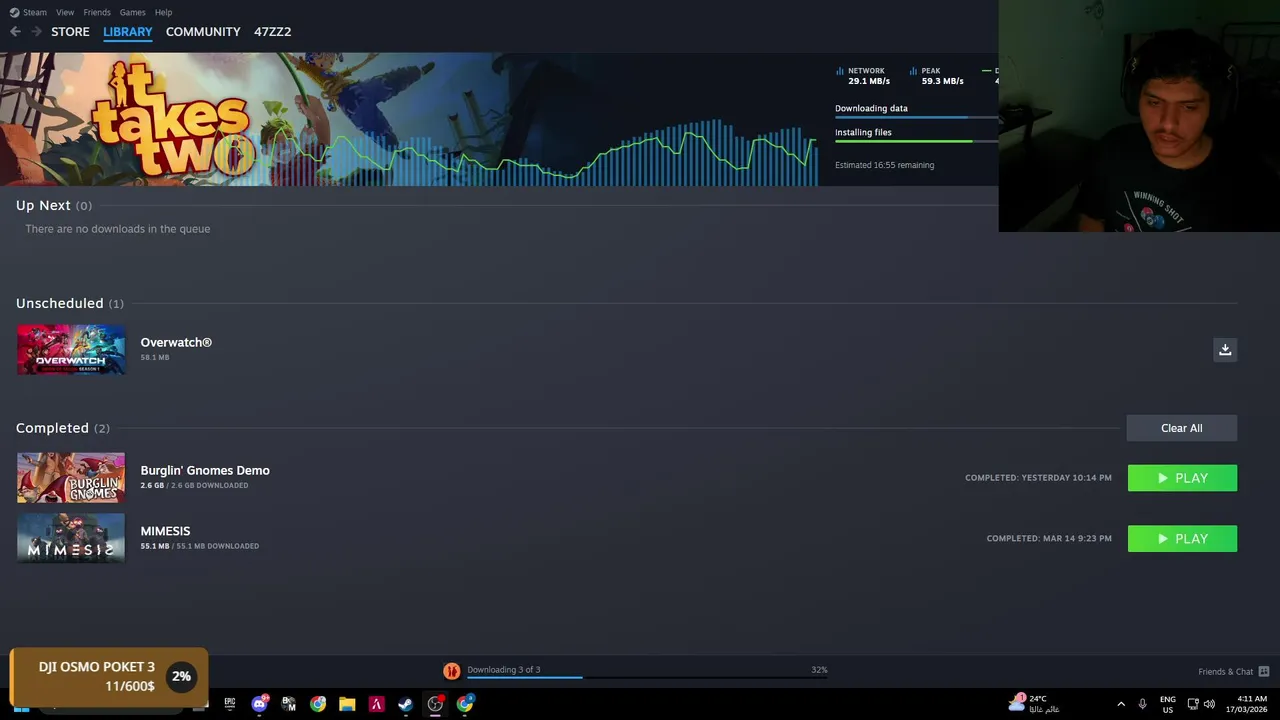Click Completed: Mar 14 9:23 PM text
This screenshot has width=1280, height=720.
1049,538
